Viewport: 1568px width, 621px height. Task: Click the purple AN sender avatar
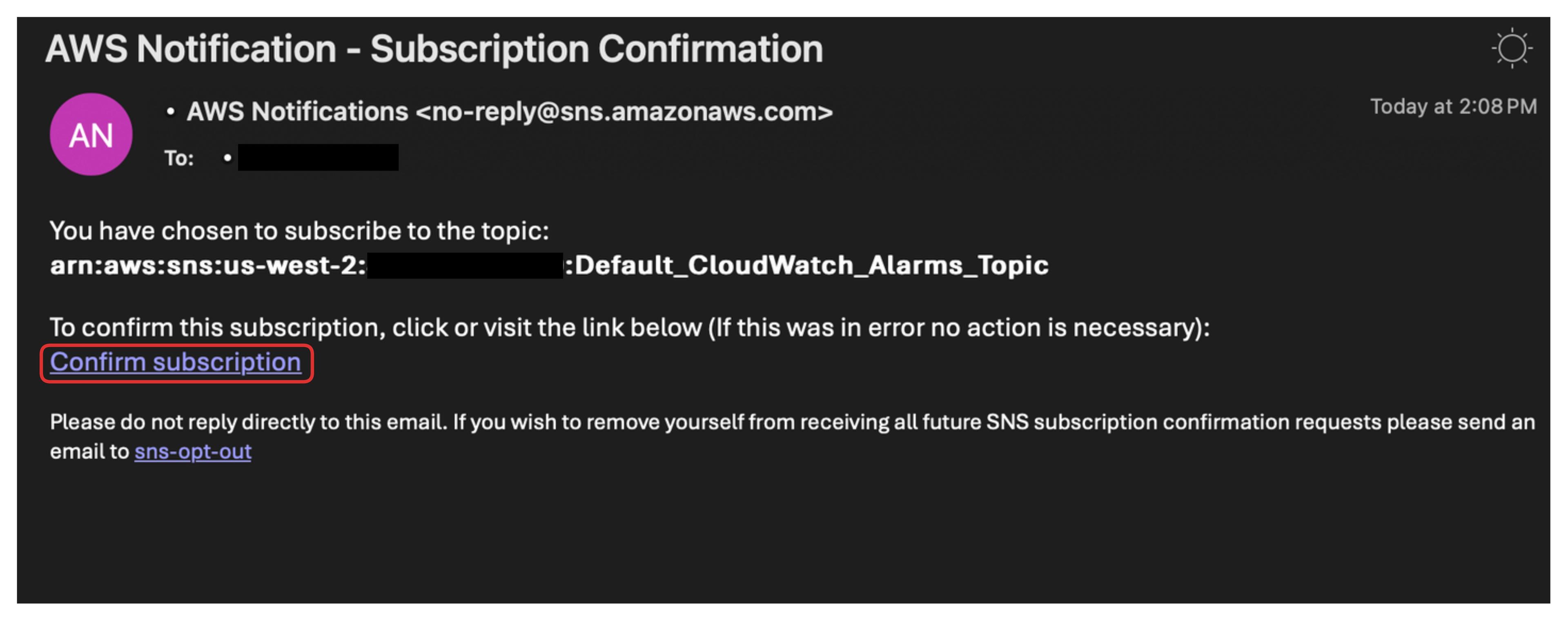[91, 135]
